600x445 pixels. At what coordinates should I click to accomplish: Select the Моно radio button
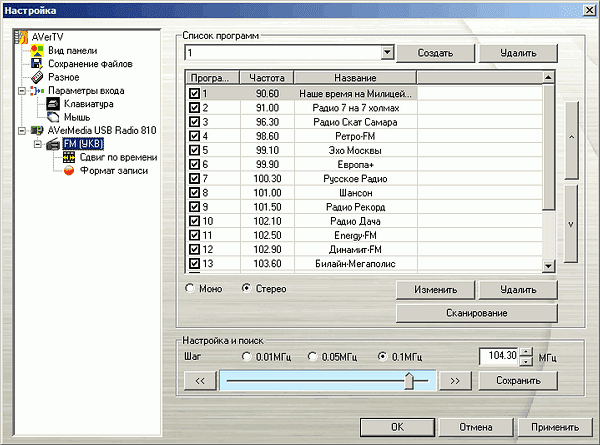tap(190, 288)
